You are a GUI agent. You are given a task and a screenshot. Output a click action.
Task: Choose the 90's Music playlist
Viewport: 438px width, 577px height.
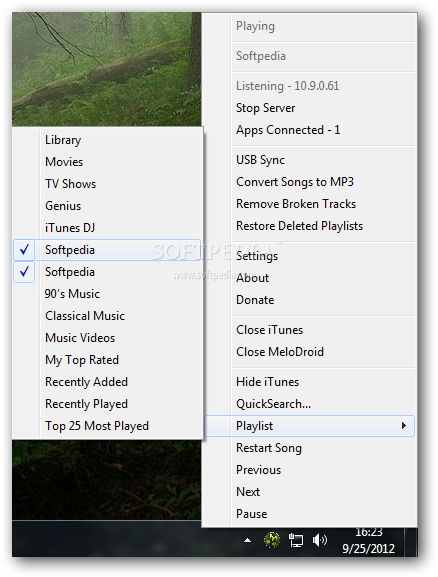107,294
